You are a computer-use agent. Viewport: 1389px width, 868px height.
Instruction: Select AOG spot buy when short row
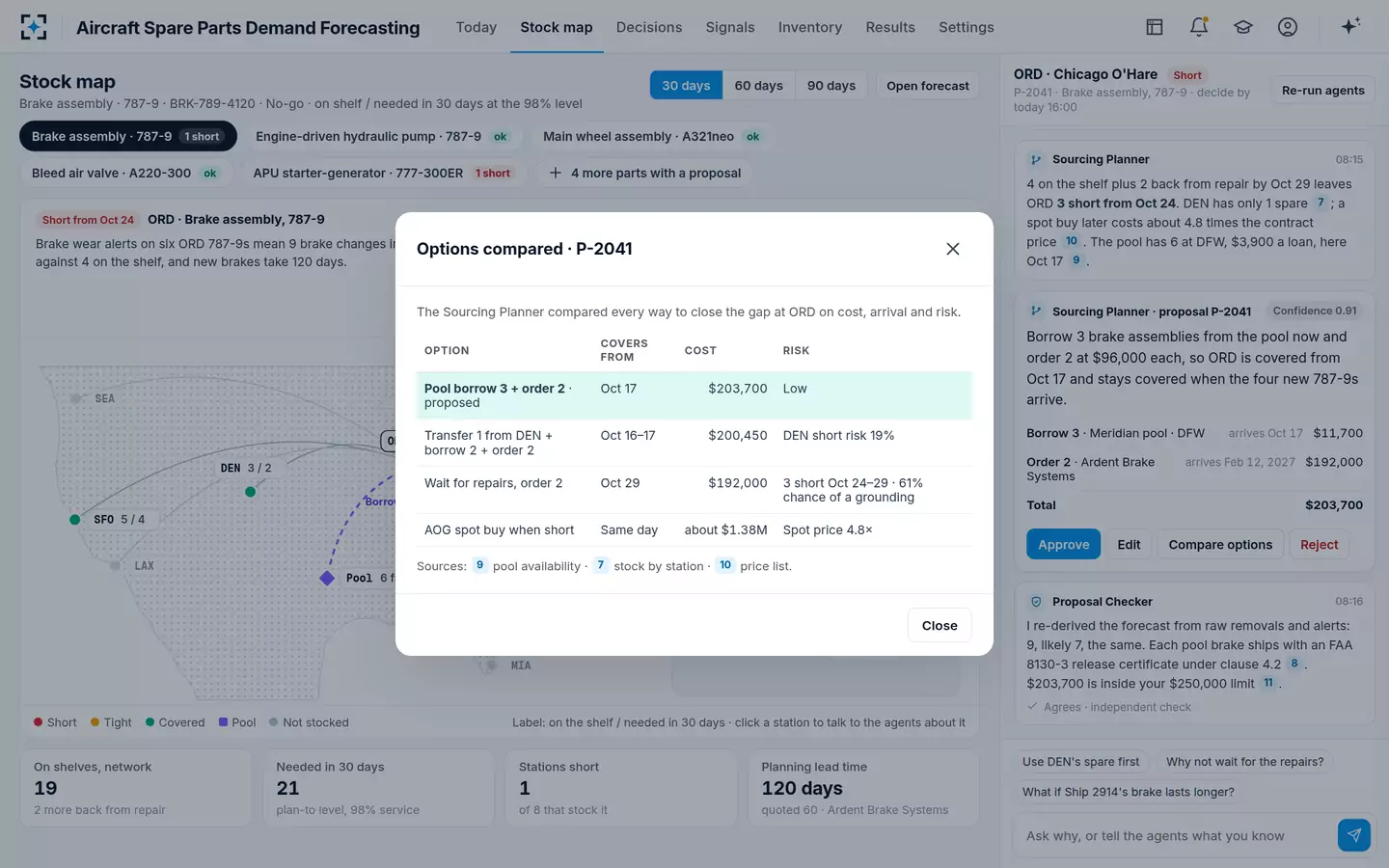694,529
